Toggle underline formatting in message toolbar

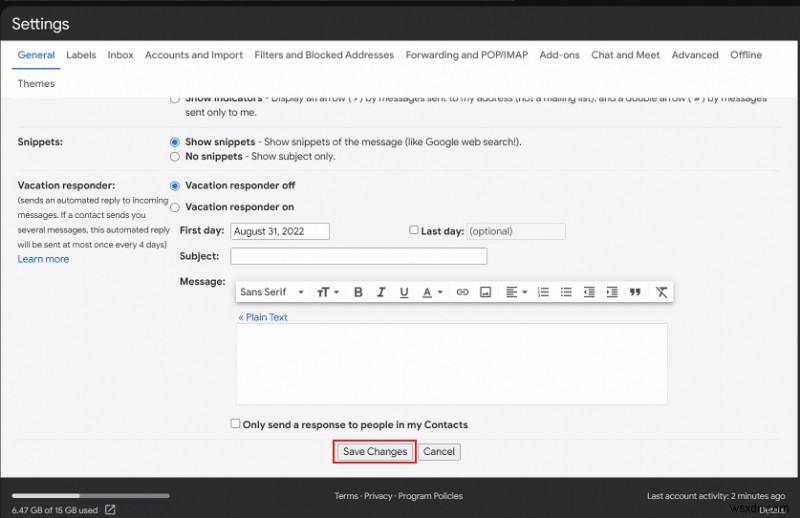(404, 292)
